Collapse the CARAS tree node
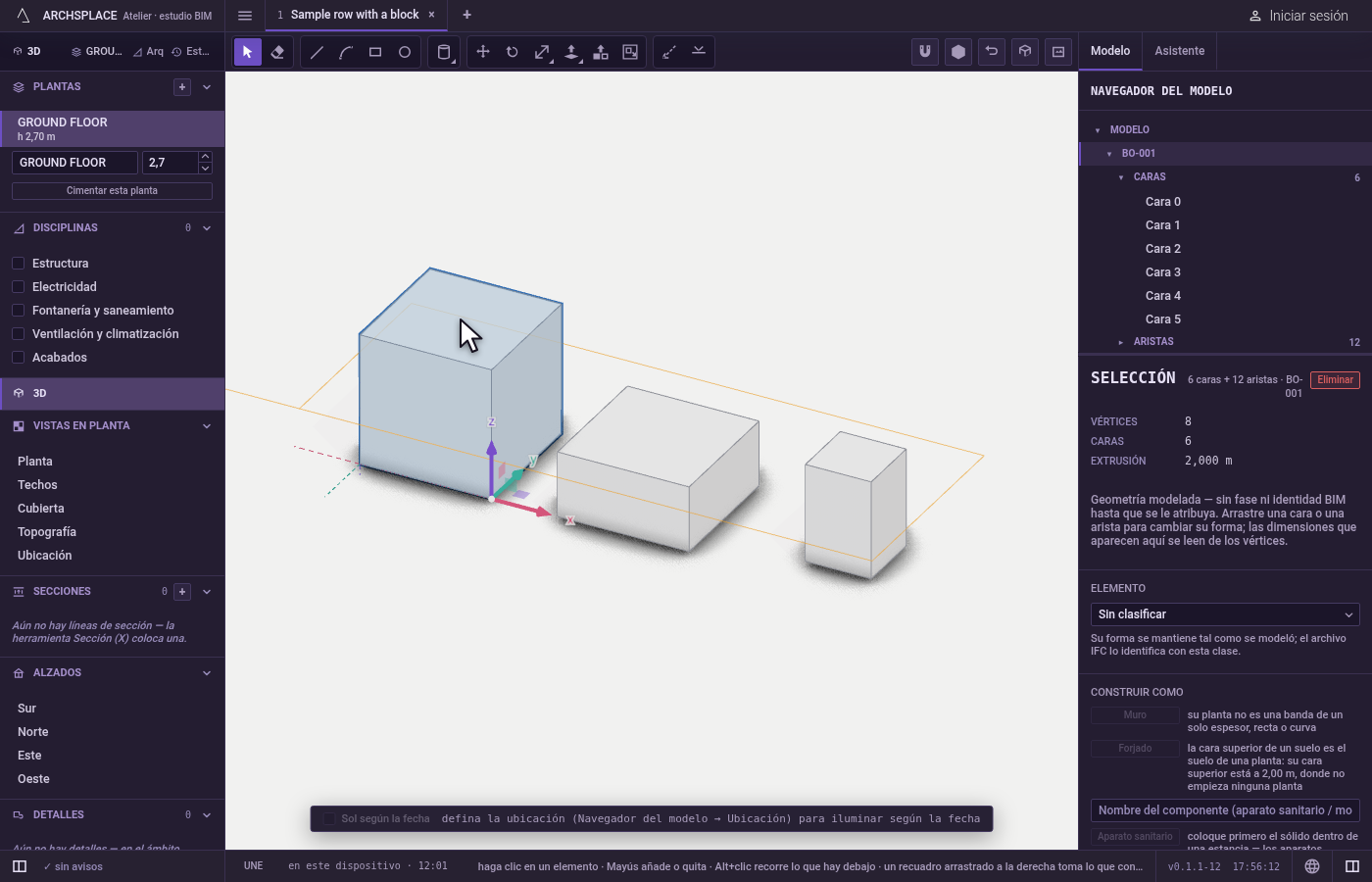The height and width of the screenshot is (882, 1372). point(1121,177)
